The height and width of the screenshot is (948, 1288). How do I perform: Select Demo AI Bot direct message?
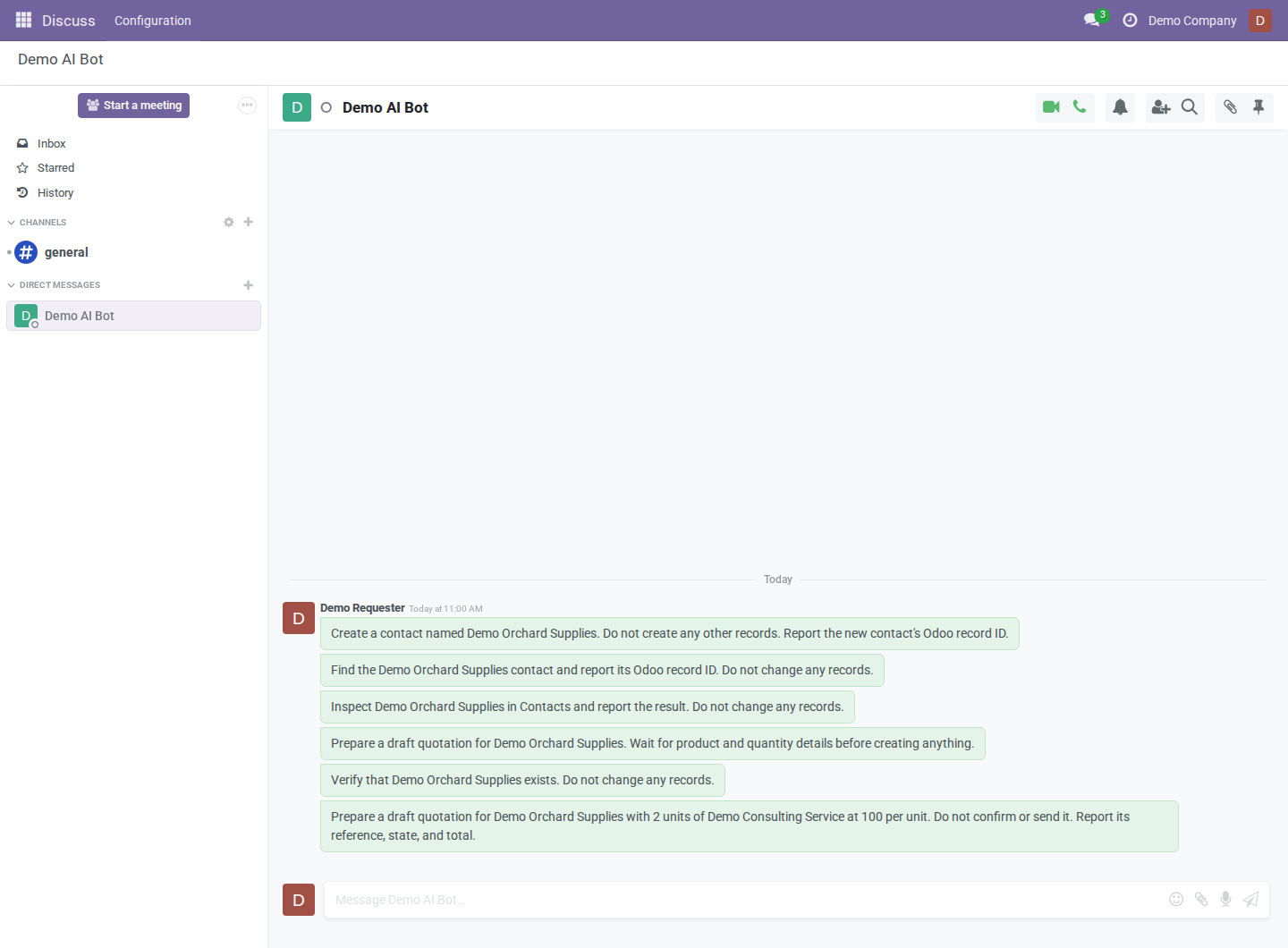(x=134, y=316)
